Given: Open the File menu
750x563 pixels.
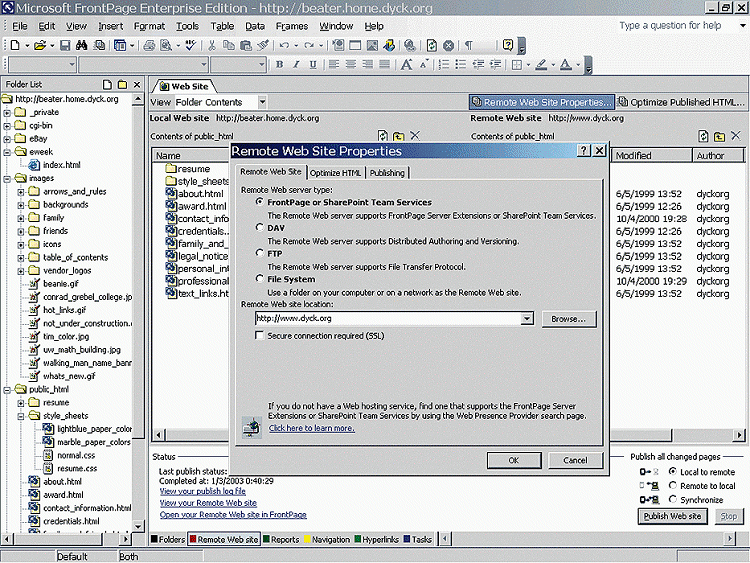Looking at the screenshot, I should [x=20, y=26].
